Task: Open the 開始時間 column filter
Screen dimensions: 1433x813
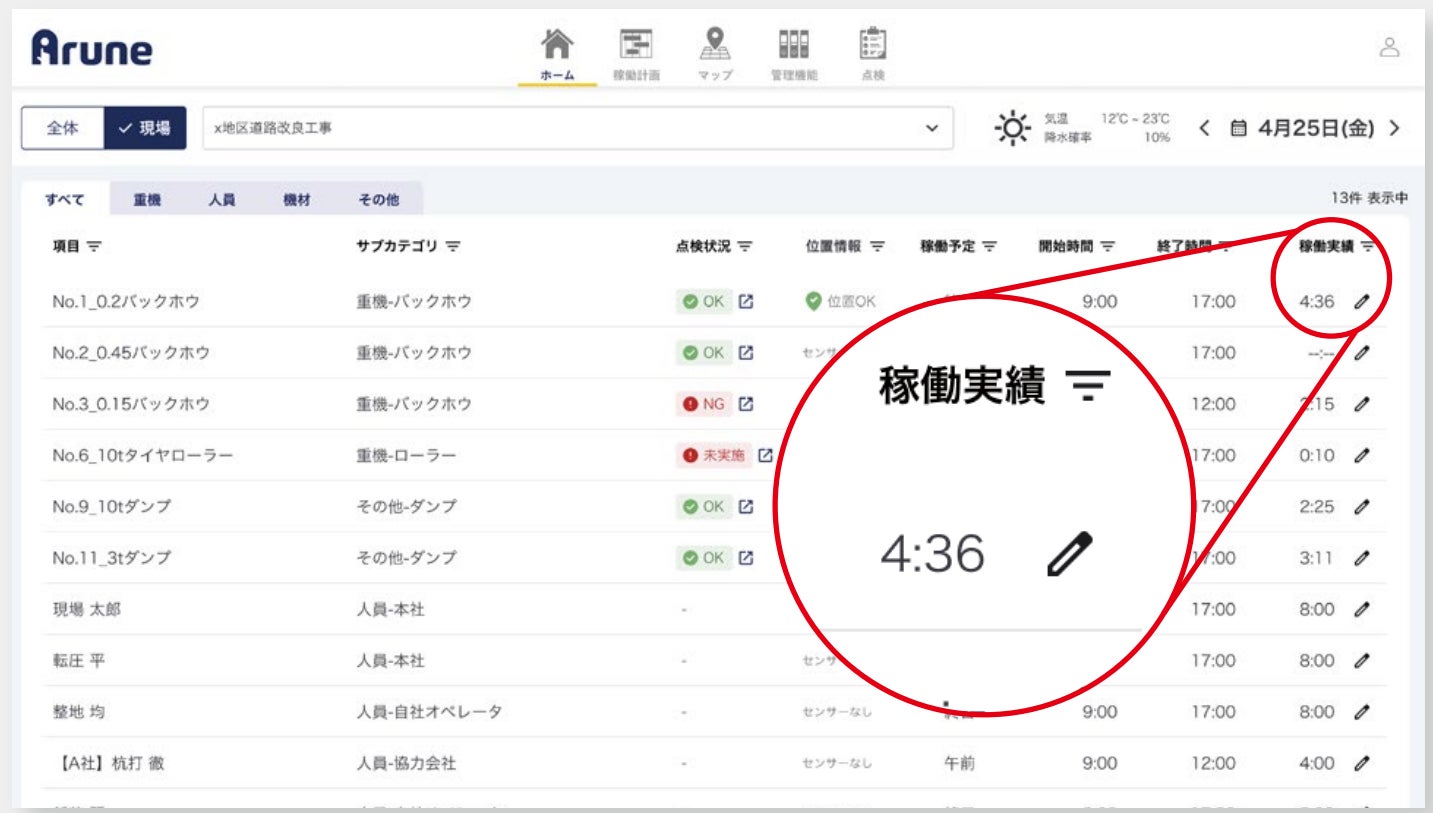Action: click(x=1108, y=246)
